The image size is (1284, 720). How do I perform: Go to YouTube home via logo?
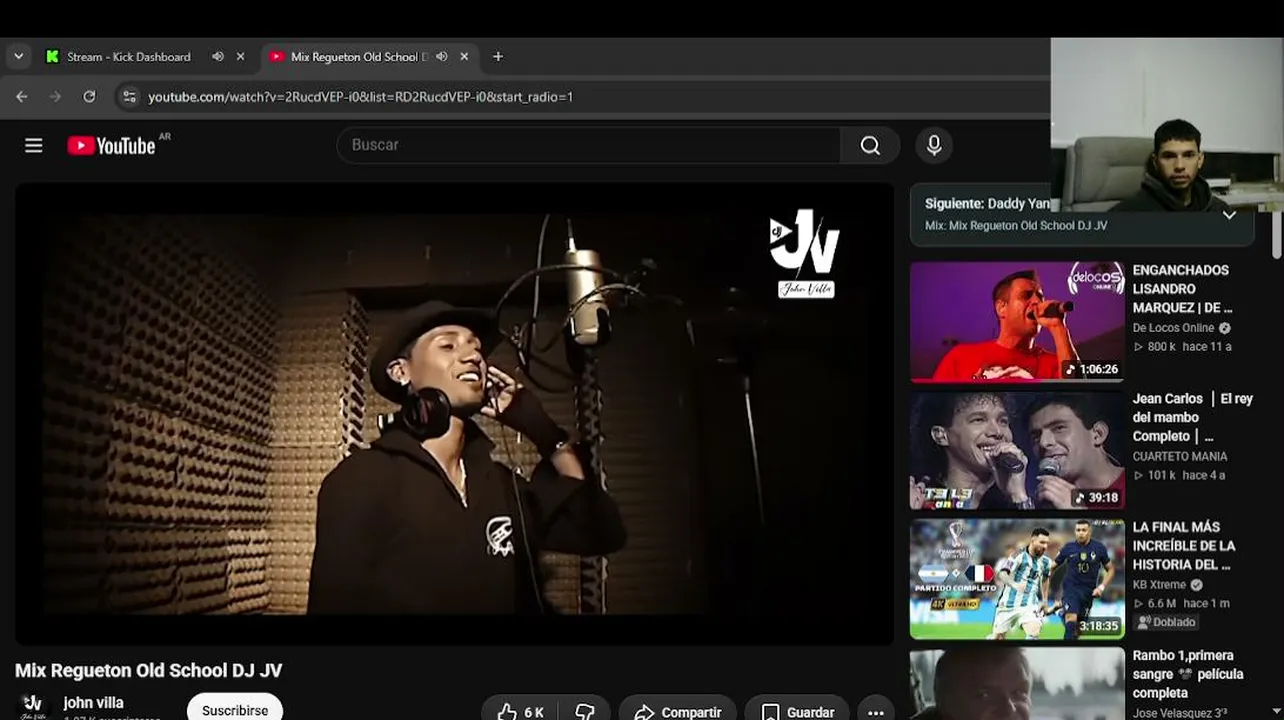tap(111, 146)
